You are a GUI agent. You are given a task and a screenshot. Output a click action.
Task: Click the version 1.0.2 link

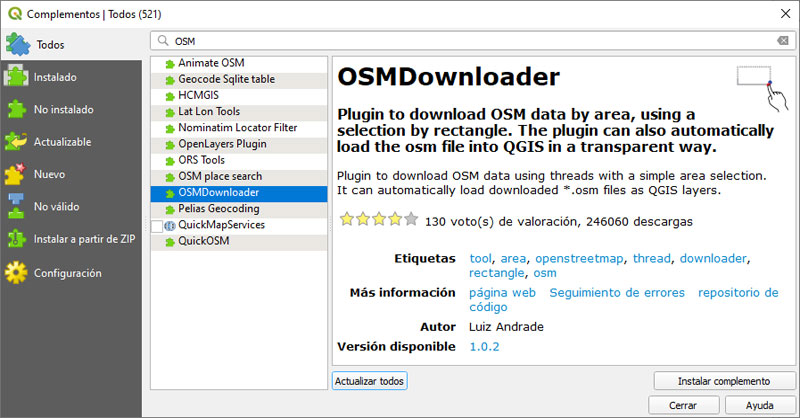tap(484, 347)
